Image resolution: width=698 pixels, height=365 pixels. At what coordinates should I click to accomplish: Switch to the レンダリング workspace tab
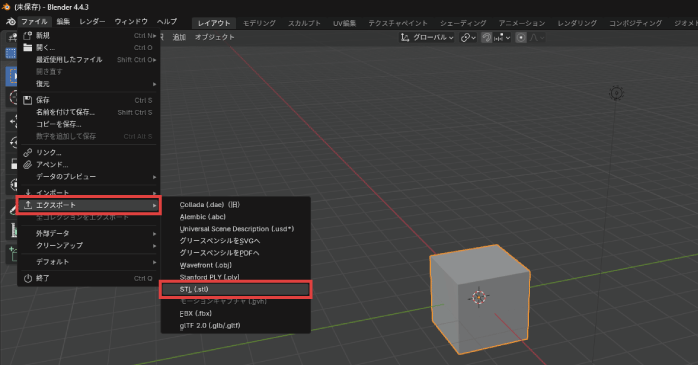tap(577, 23)
